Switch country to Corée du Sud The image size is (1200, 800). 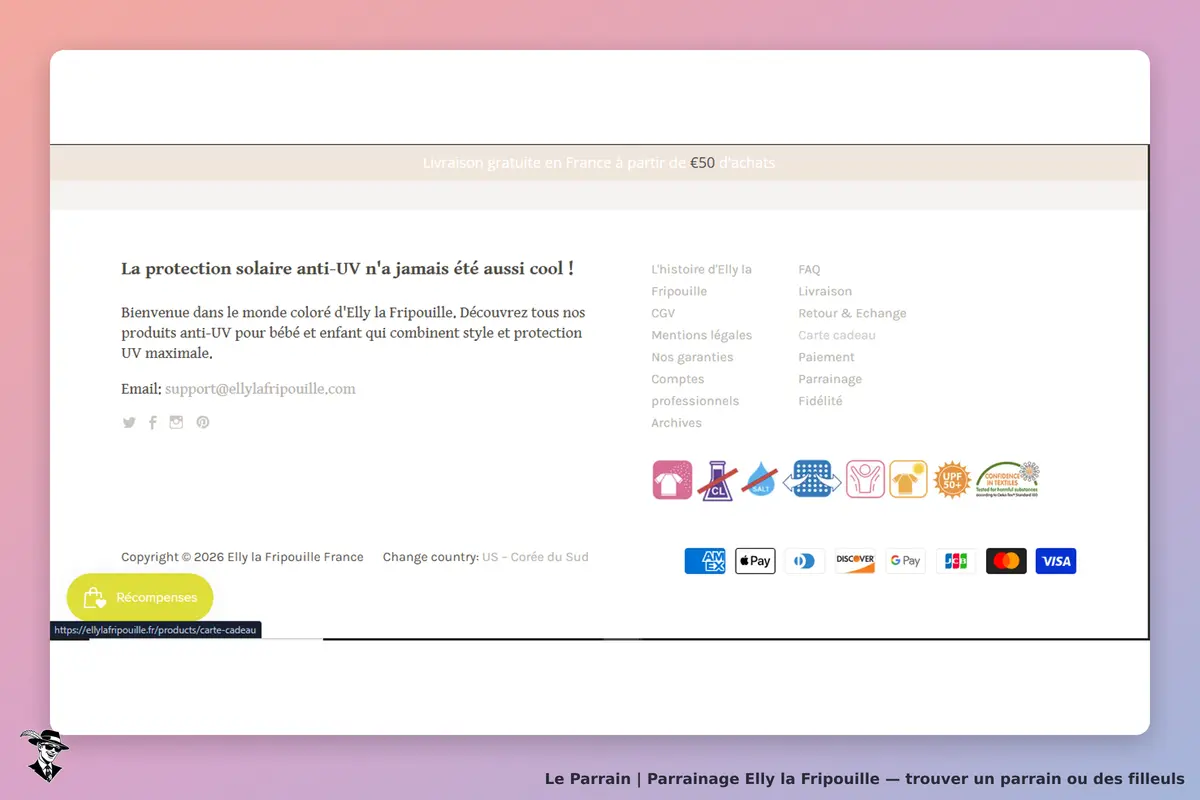550,557
